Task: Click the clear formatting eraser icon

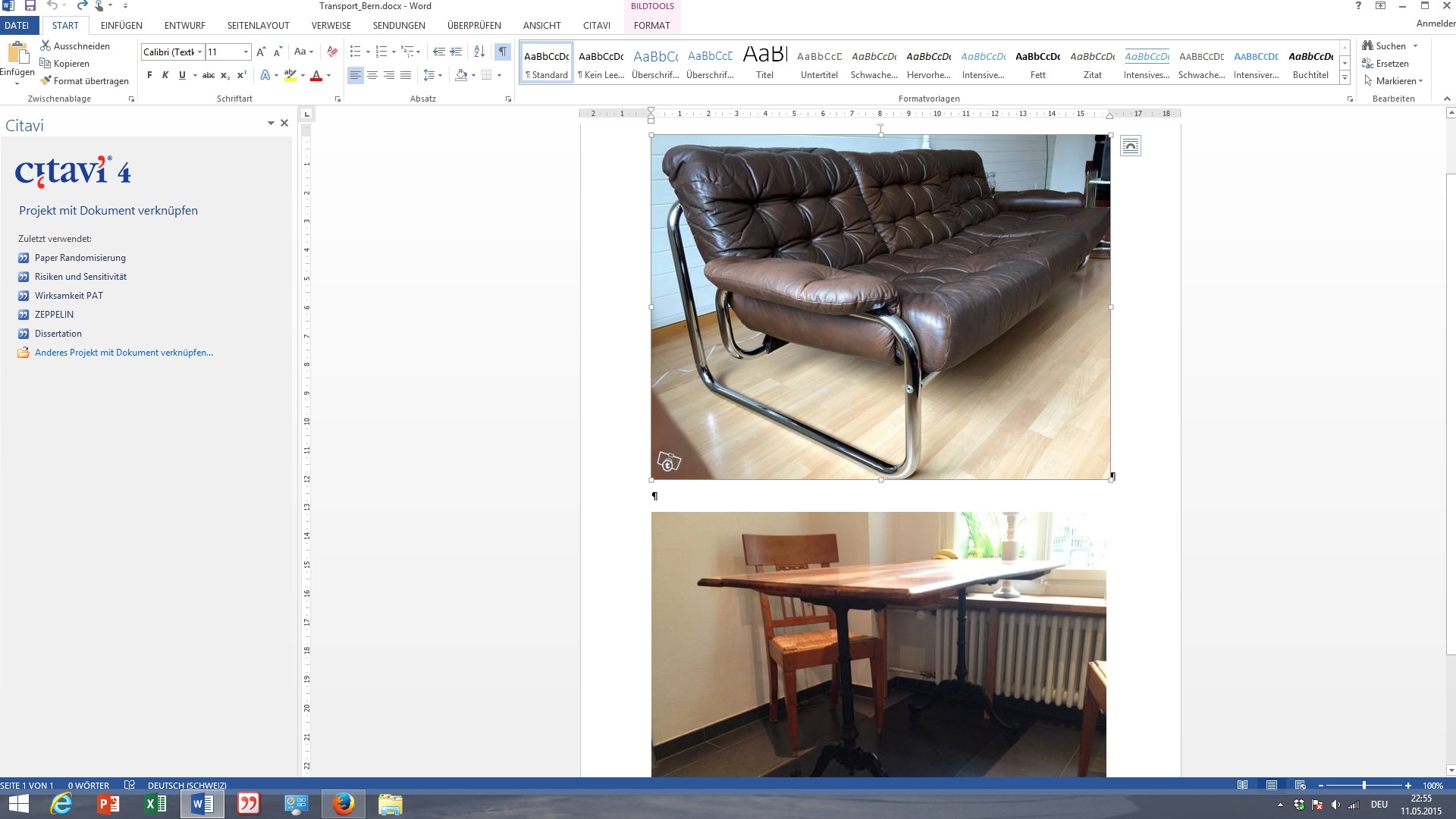Action: pyautogui.click(x=331, y=52)
